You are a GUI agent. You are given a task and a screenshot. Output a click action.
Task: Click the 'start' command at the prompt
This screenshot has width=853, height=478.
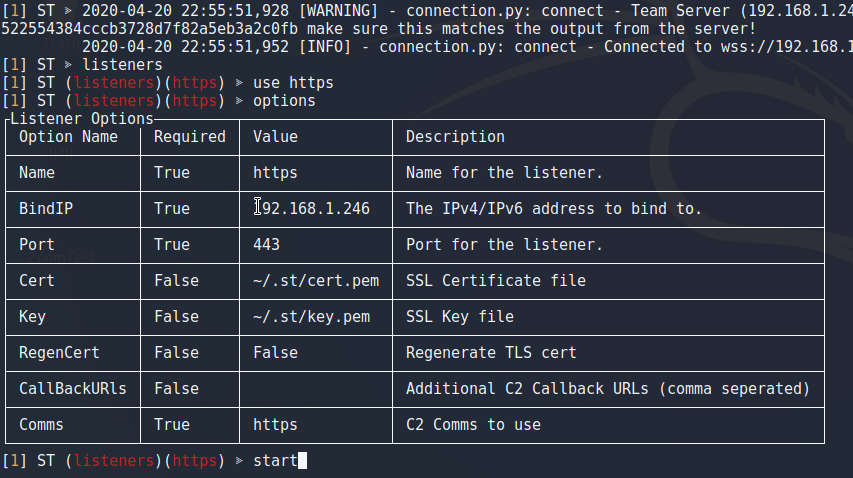click(x=275, y=461)
